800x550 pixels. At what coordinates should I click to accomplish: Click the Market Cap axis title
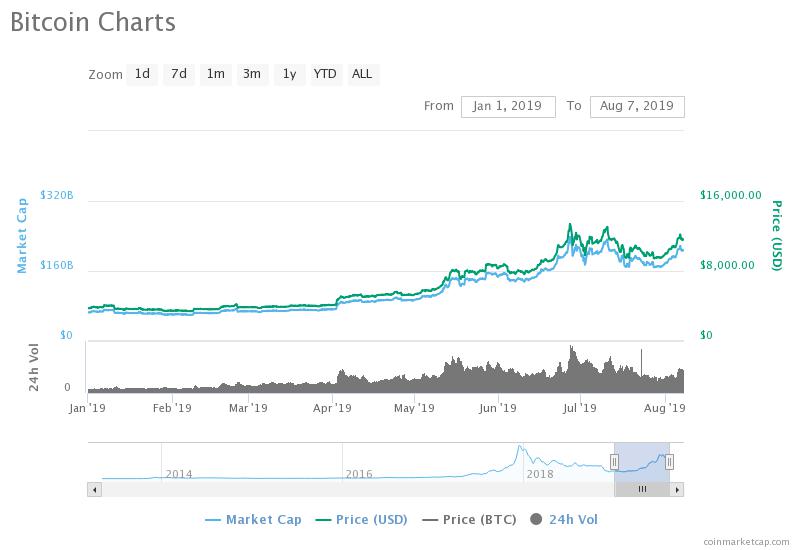point(21,236)
